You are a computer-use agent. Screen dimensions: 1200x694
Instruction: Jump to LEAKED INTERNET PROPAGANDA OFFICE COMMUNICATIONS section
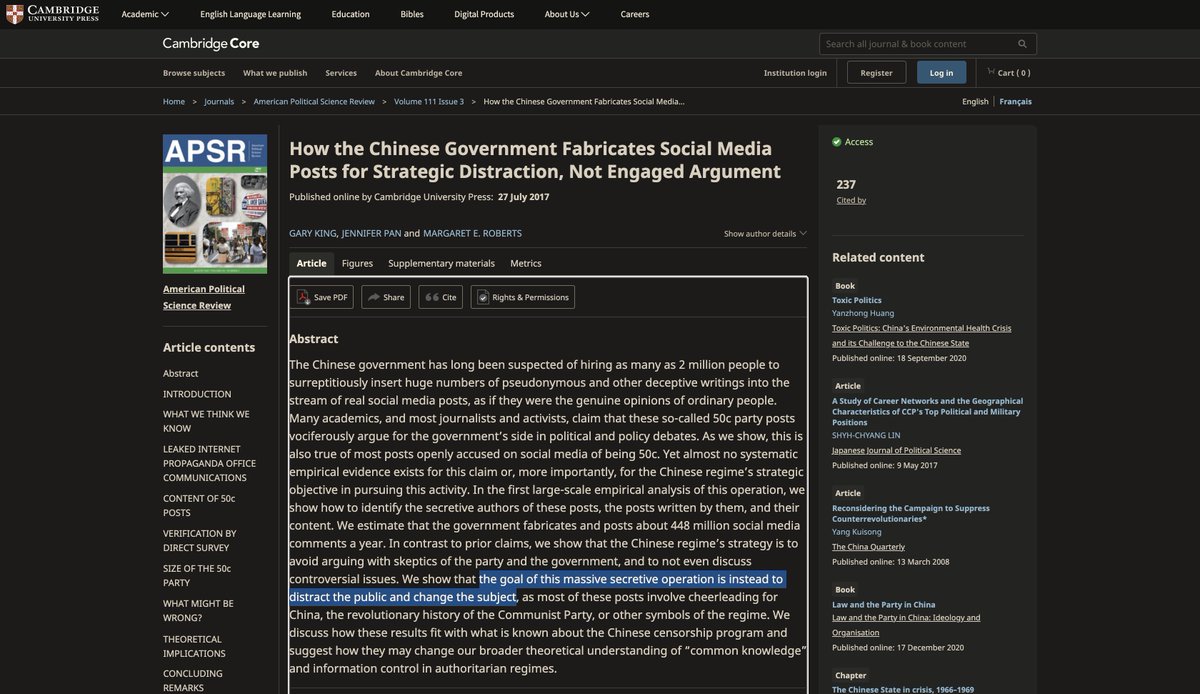pyautogui.click(x=209, y=463)
